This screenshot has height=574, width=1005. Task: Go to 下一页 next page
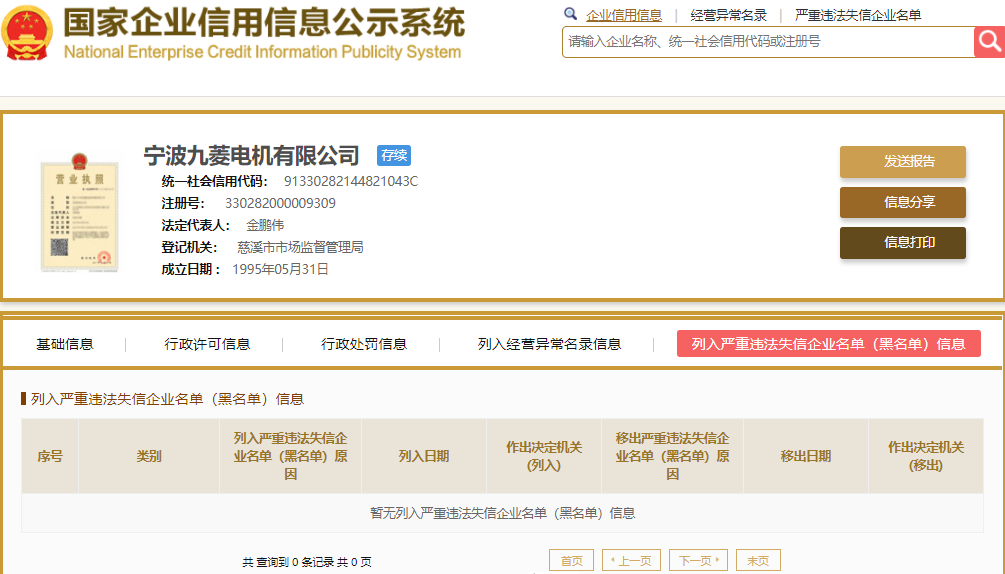(x=698, y=561)
